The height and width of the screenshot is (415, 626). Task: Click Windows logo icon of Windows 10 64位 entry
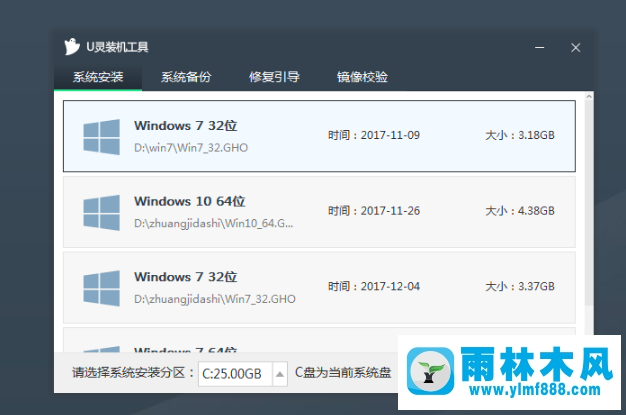(101, 212)
